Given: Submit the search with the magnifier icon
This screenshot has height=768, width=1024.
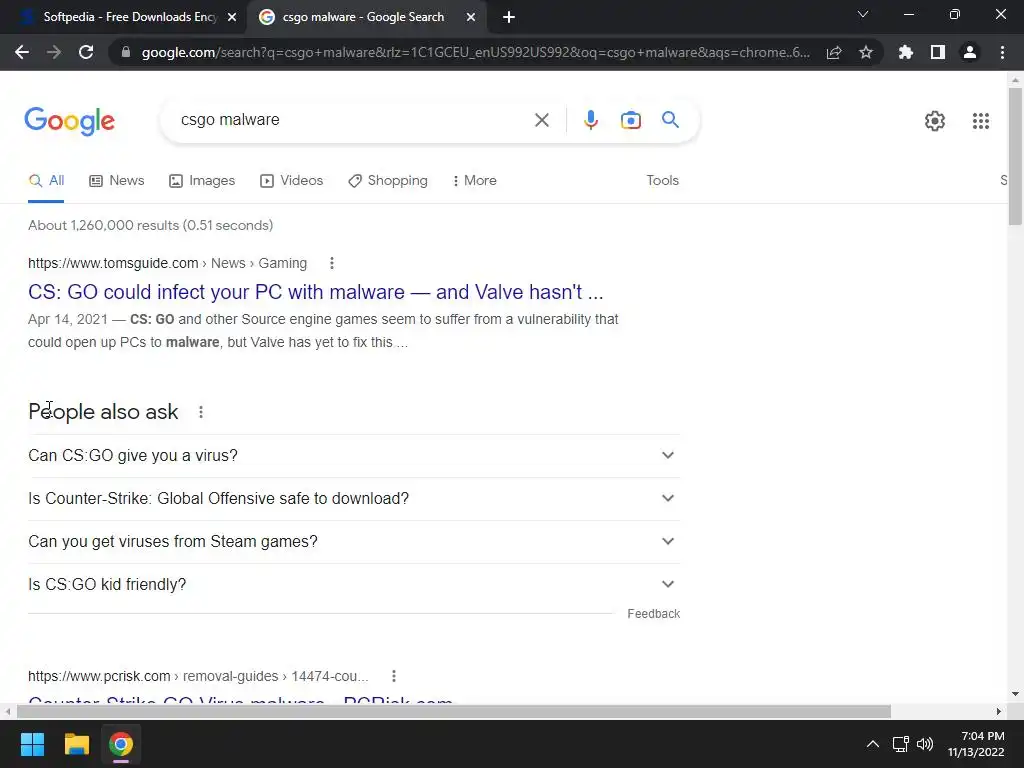Looking at the screenshot, I should (670, 120).
